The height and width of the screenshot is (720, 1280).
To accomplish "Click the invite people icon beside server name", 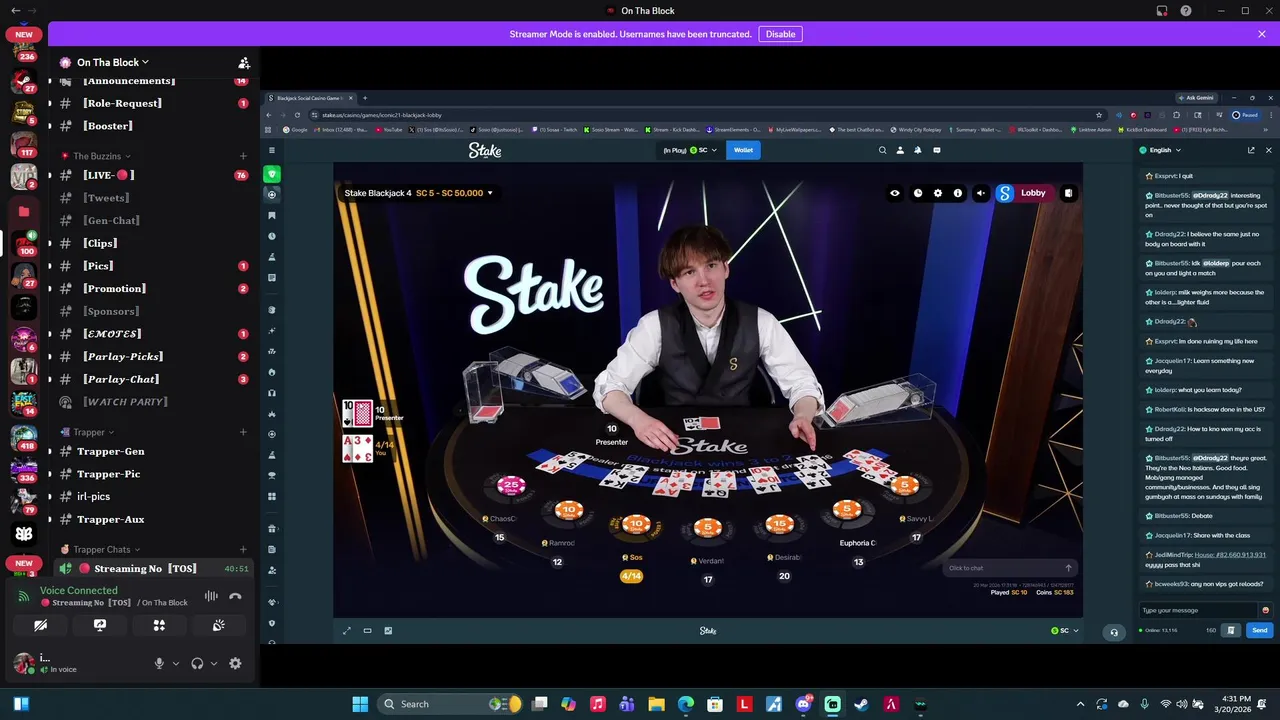I will coord(244,62).
